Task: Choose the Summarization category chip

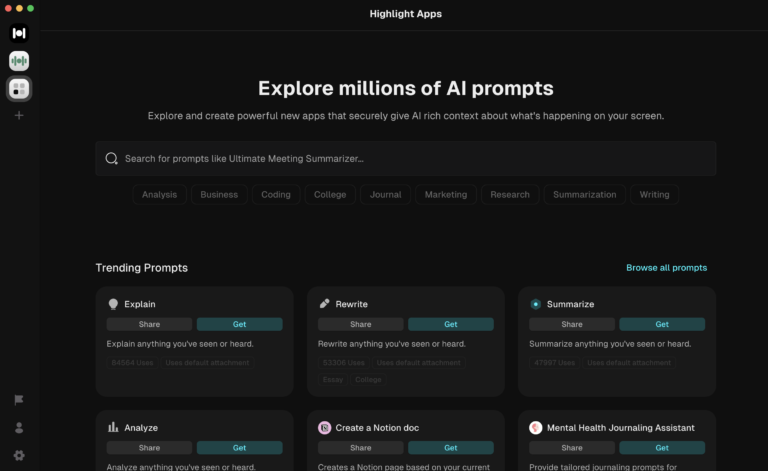Action: [x=584, y=195]
